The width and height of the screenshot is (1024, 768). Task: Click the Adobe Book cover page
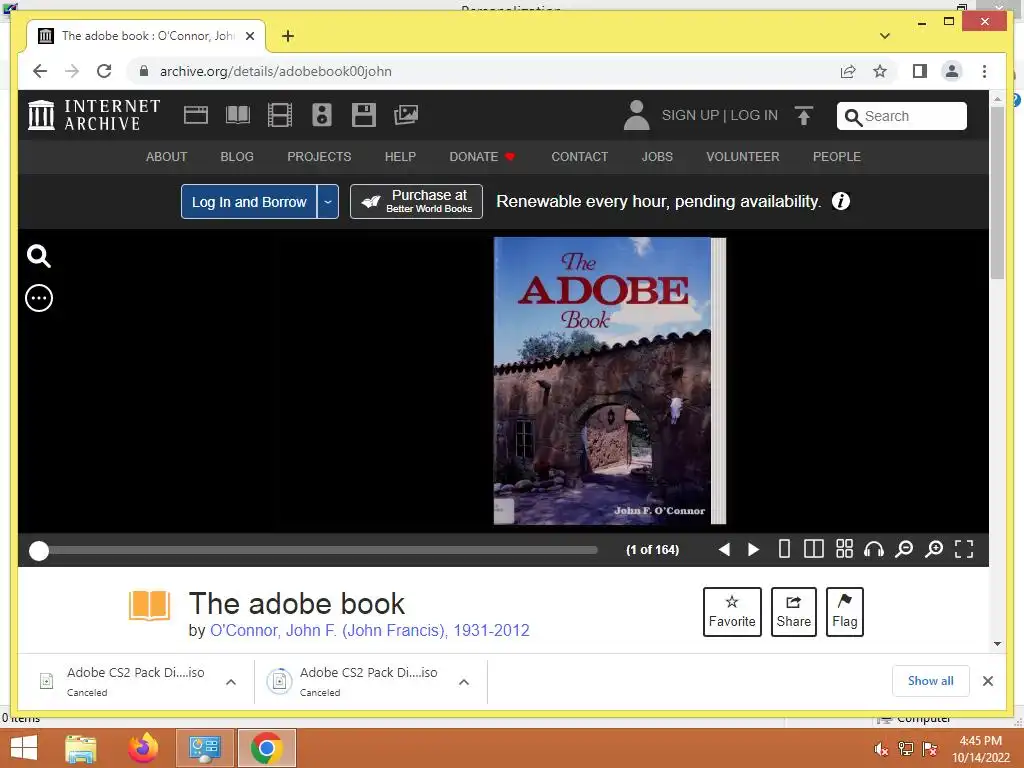(x=602, y=381)
